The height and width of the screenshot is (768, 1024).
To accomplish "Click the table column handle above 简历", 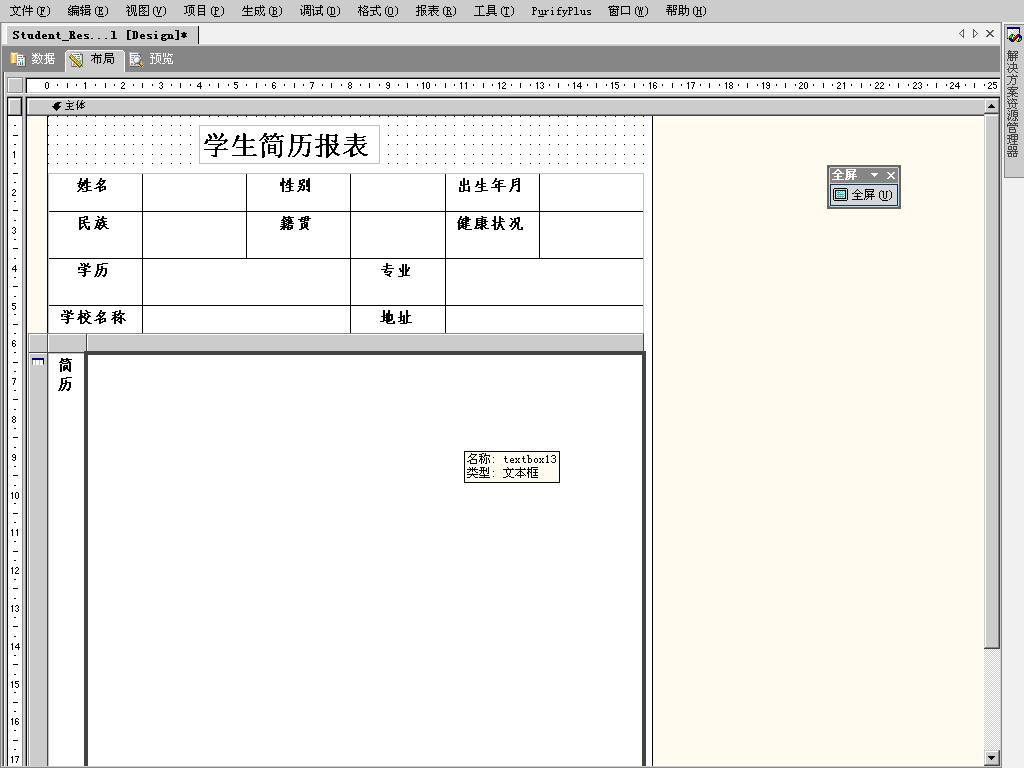I will [67, 343].
